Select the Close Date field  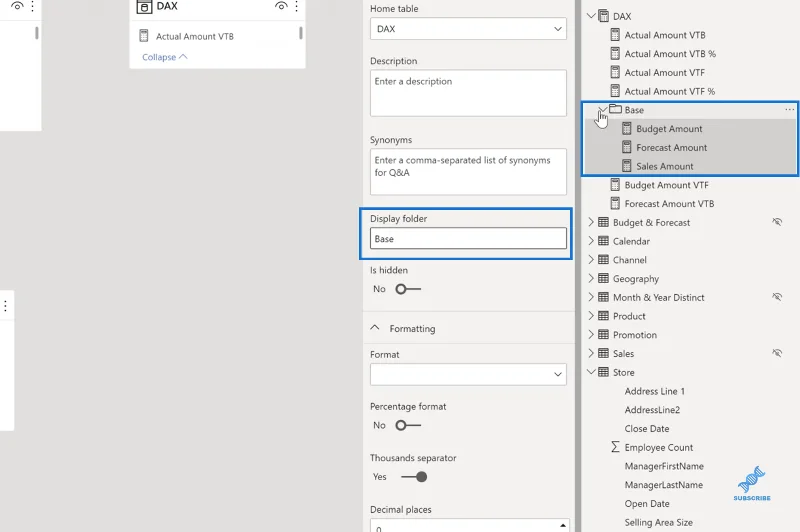coord(647,428)
